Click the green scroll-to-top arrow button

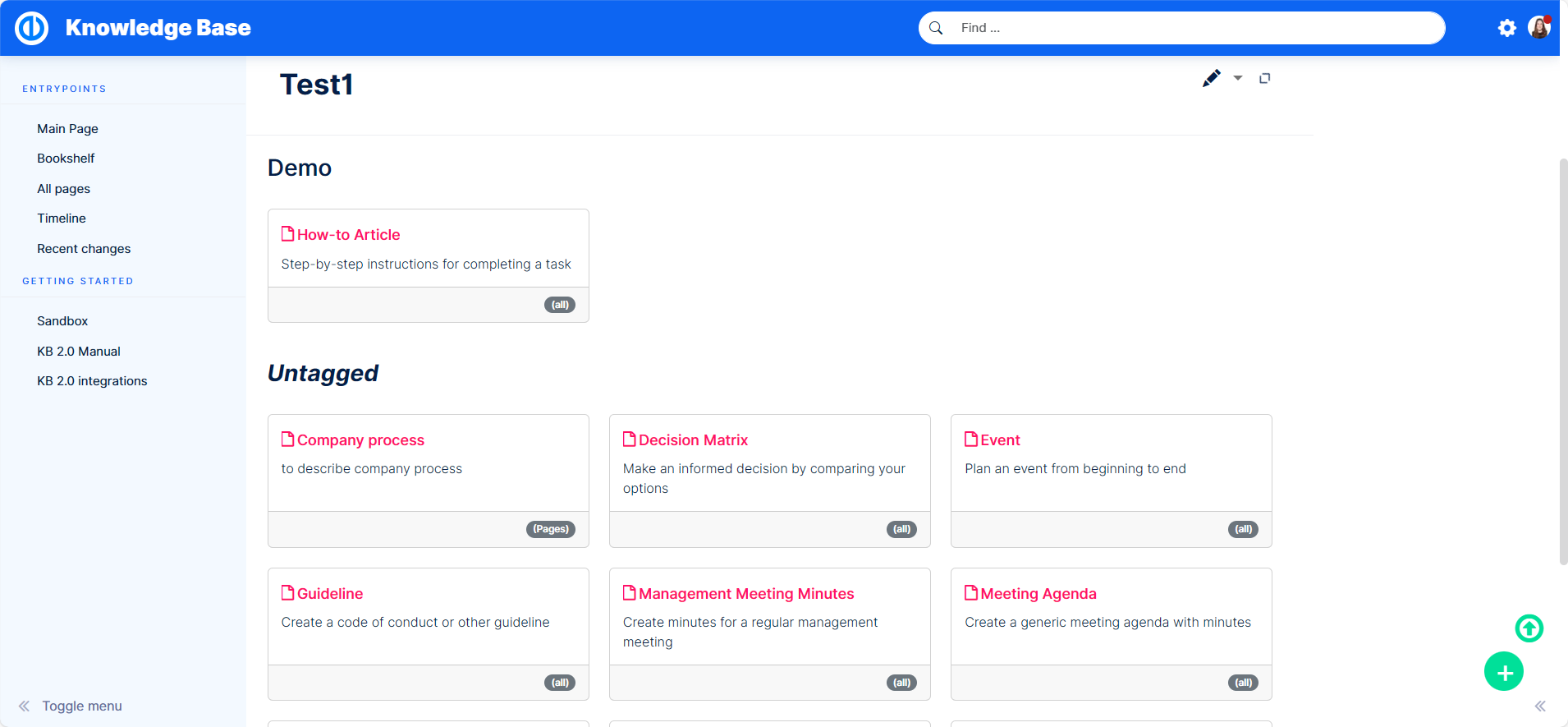coord(1529,628)
